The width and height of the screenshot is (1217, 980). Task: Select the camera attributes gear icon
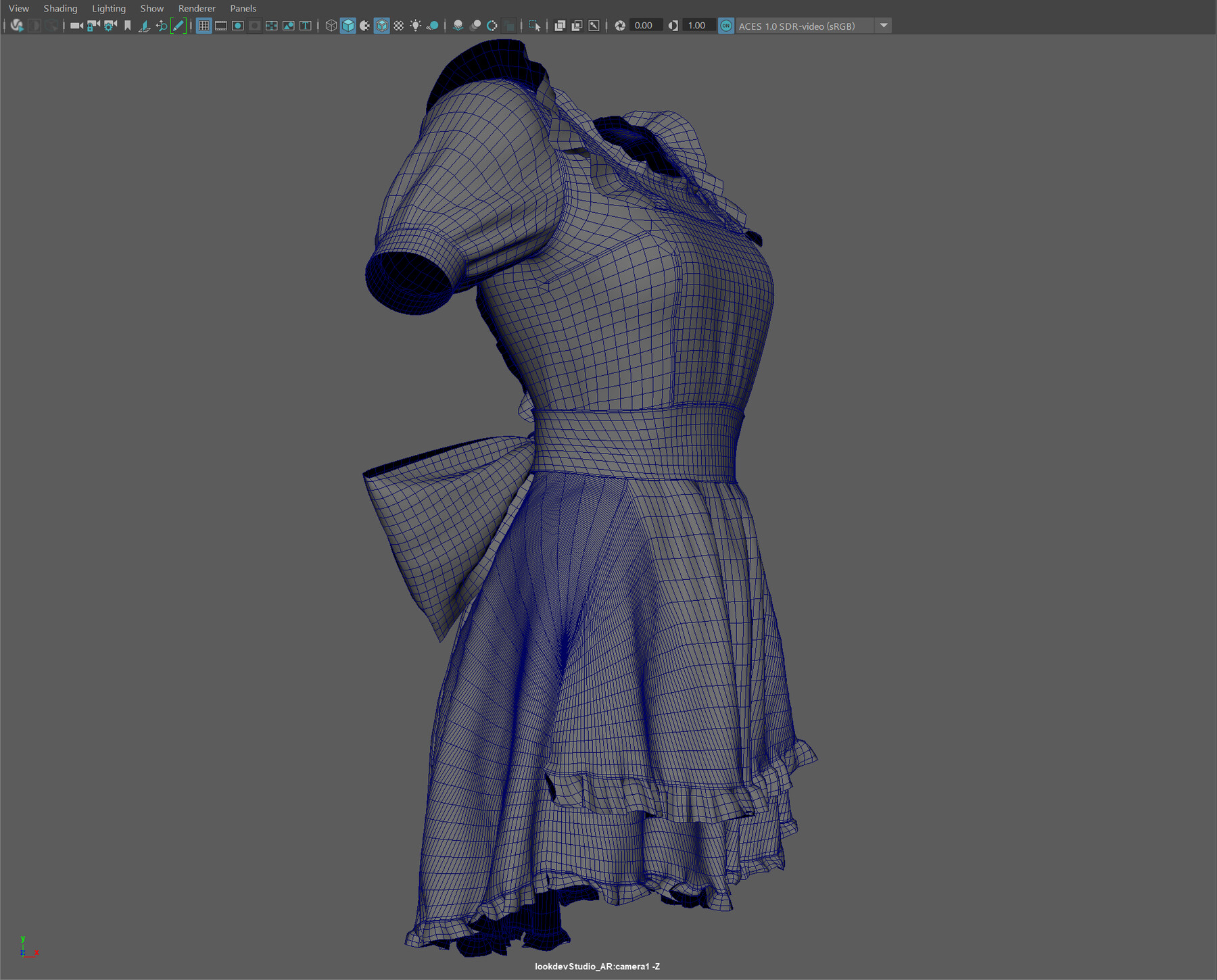coord(109,26)
